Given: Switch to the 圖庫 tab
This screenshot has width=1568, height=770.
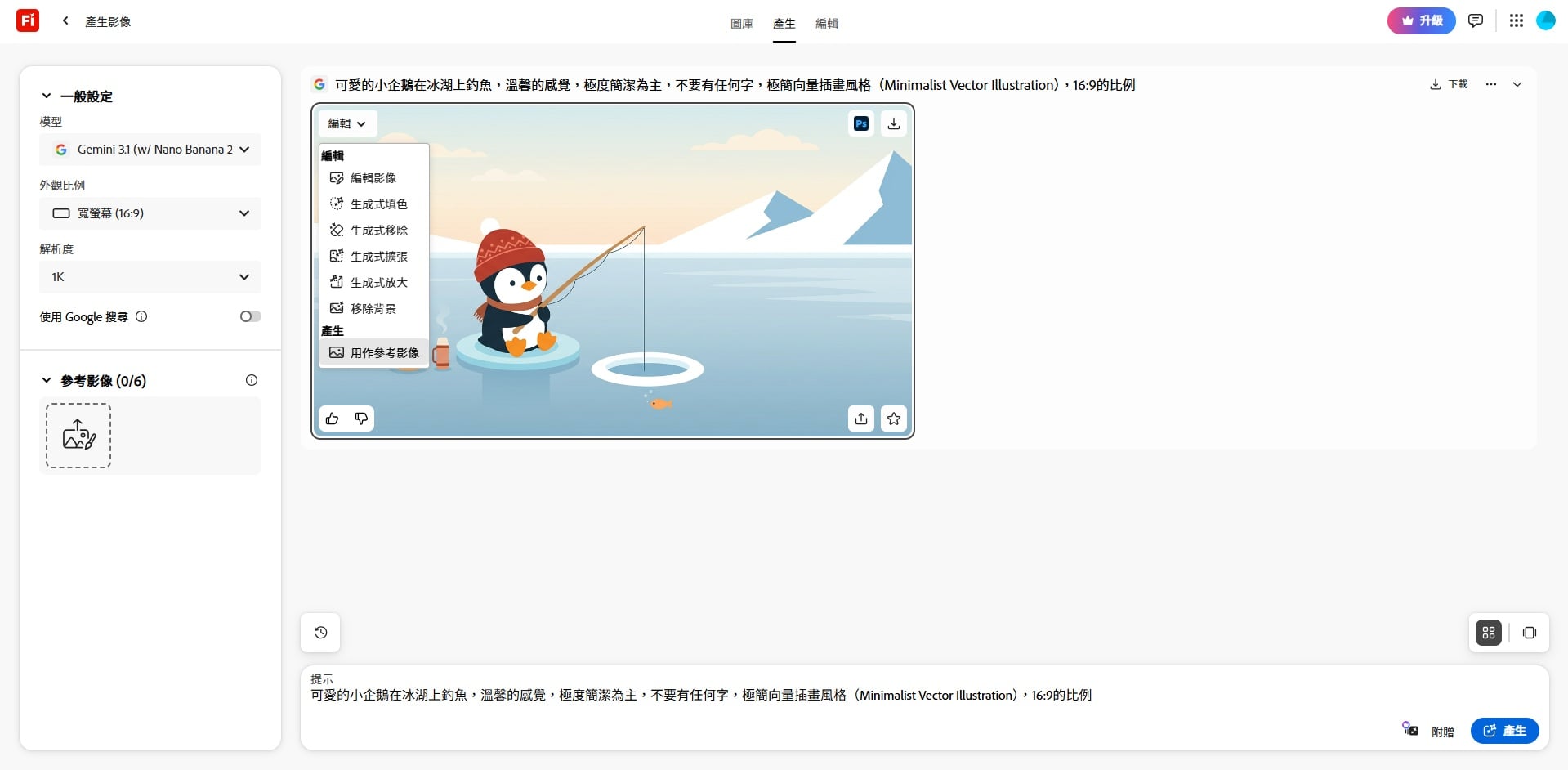Looking at the screenshot, I should point(741,24).
